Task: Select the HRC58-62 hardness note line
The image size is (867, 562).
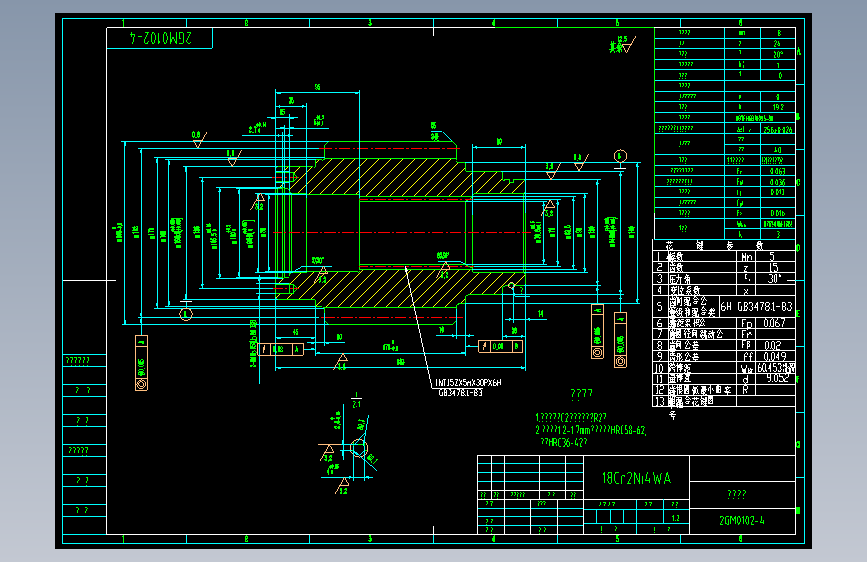Action: (591, 430)
